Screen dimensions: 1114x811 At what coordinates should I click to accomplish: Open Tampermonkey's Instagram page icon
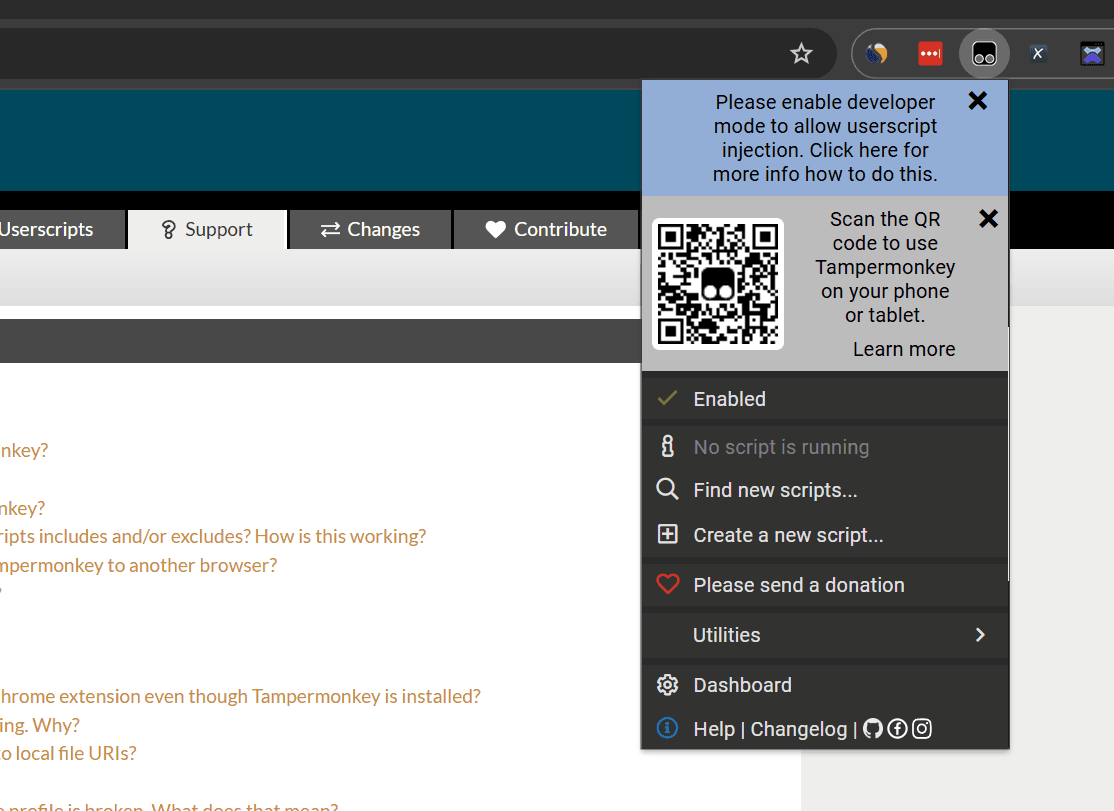click(922, 729)
